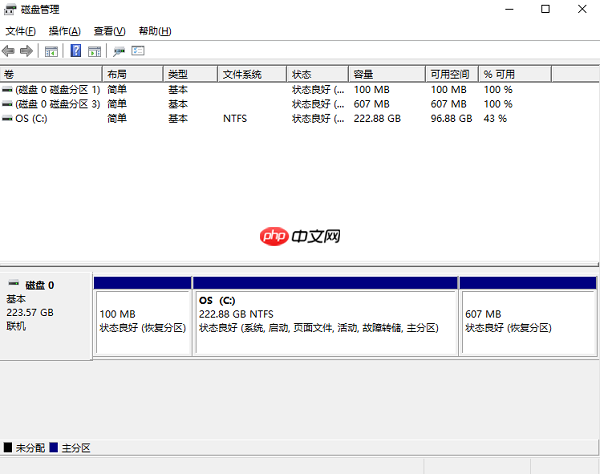Click the Disk Management title bar icon

point(10,10)
